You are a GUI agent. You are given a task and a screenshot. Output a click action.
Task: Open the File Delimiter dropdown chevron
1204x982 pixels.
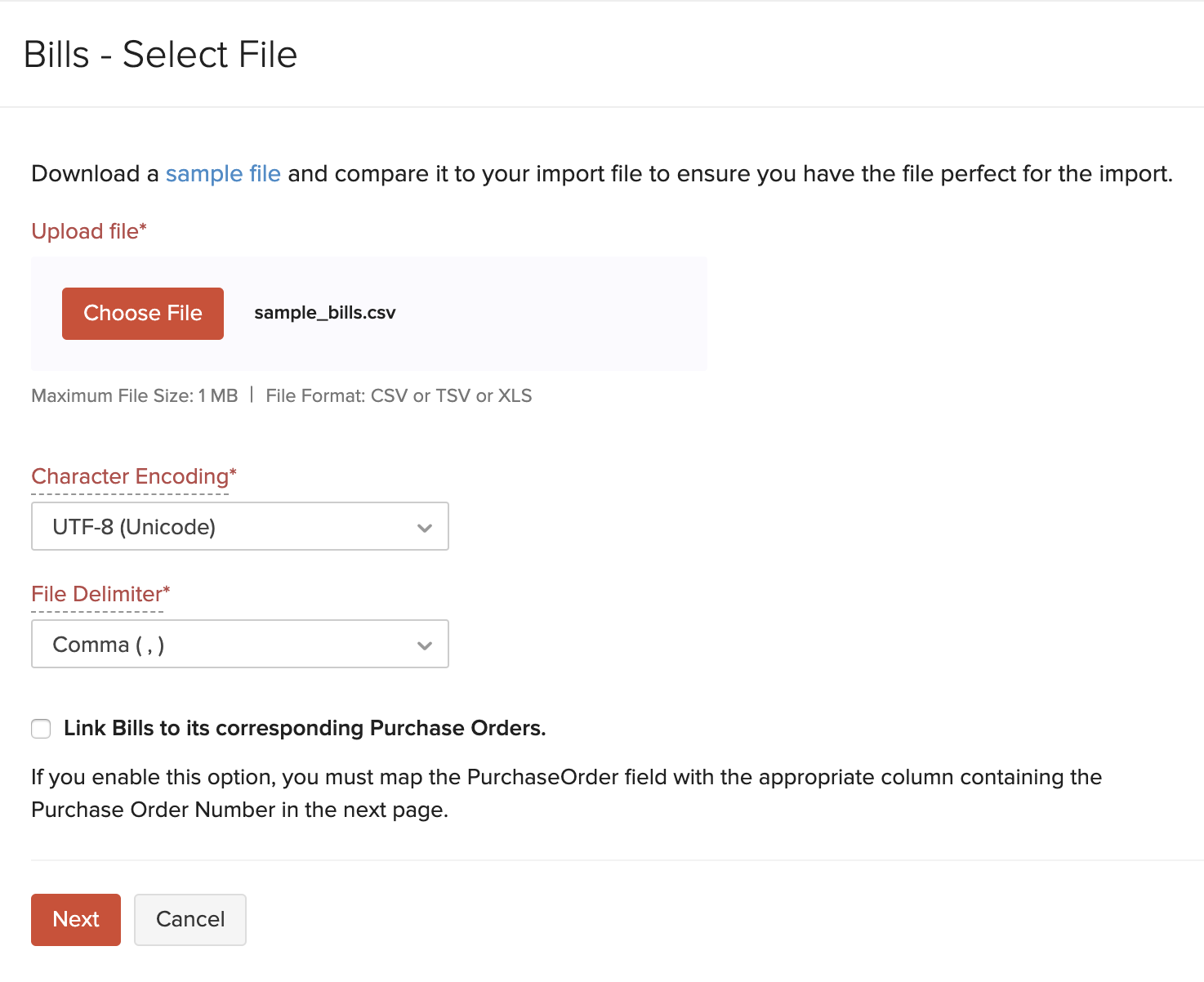click(425, 645)
